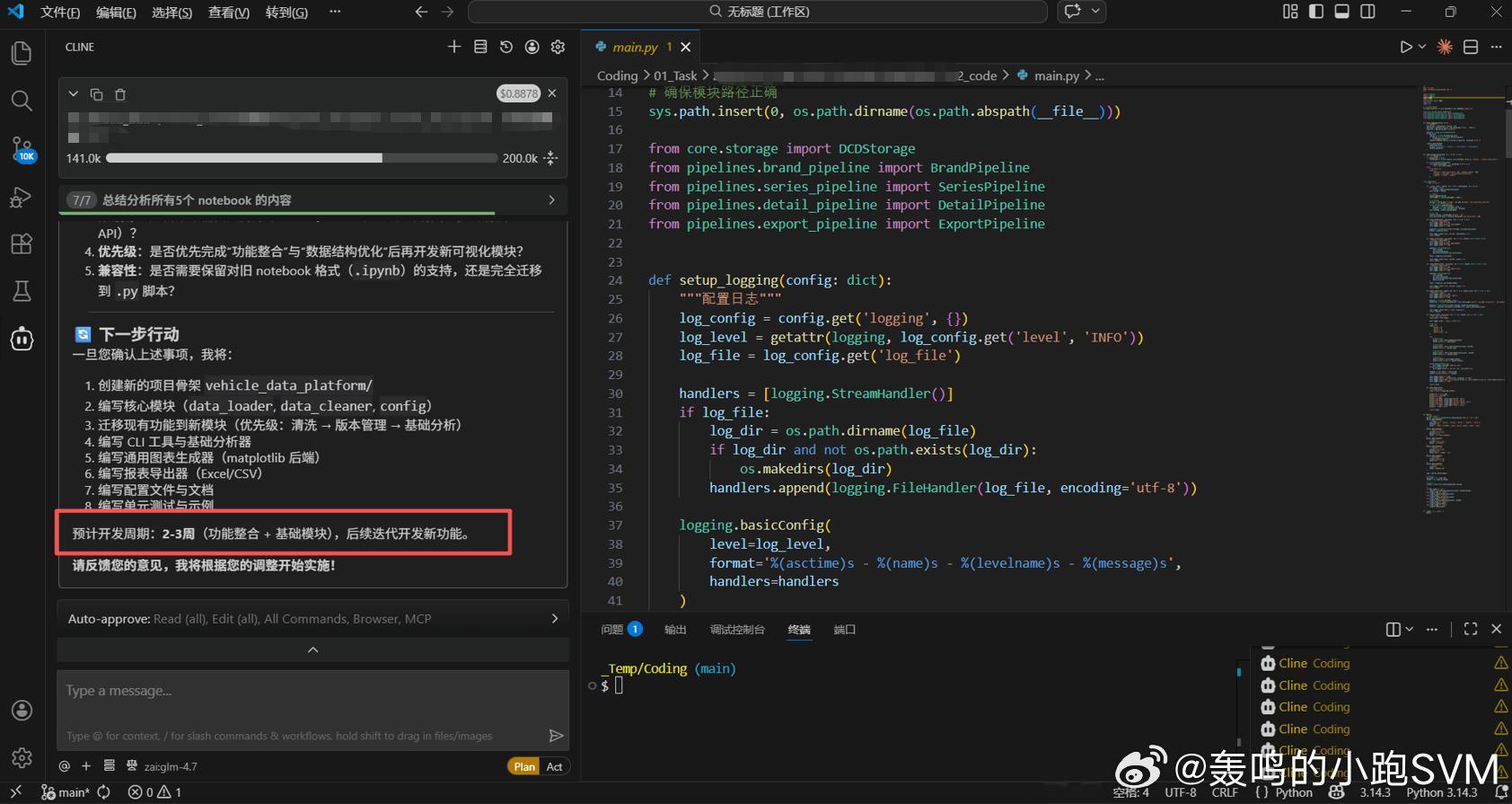Viewport: 1512px width, 804px height.
Task: Click the main* git branch in status bar
Action: [66, 792]
